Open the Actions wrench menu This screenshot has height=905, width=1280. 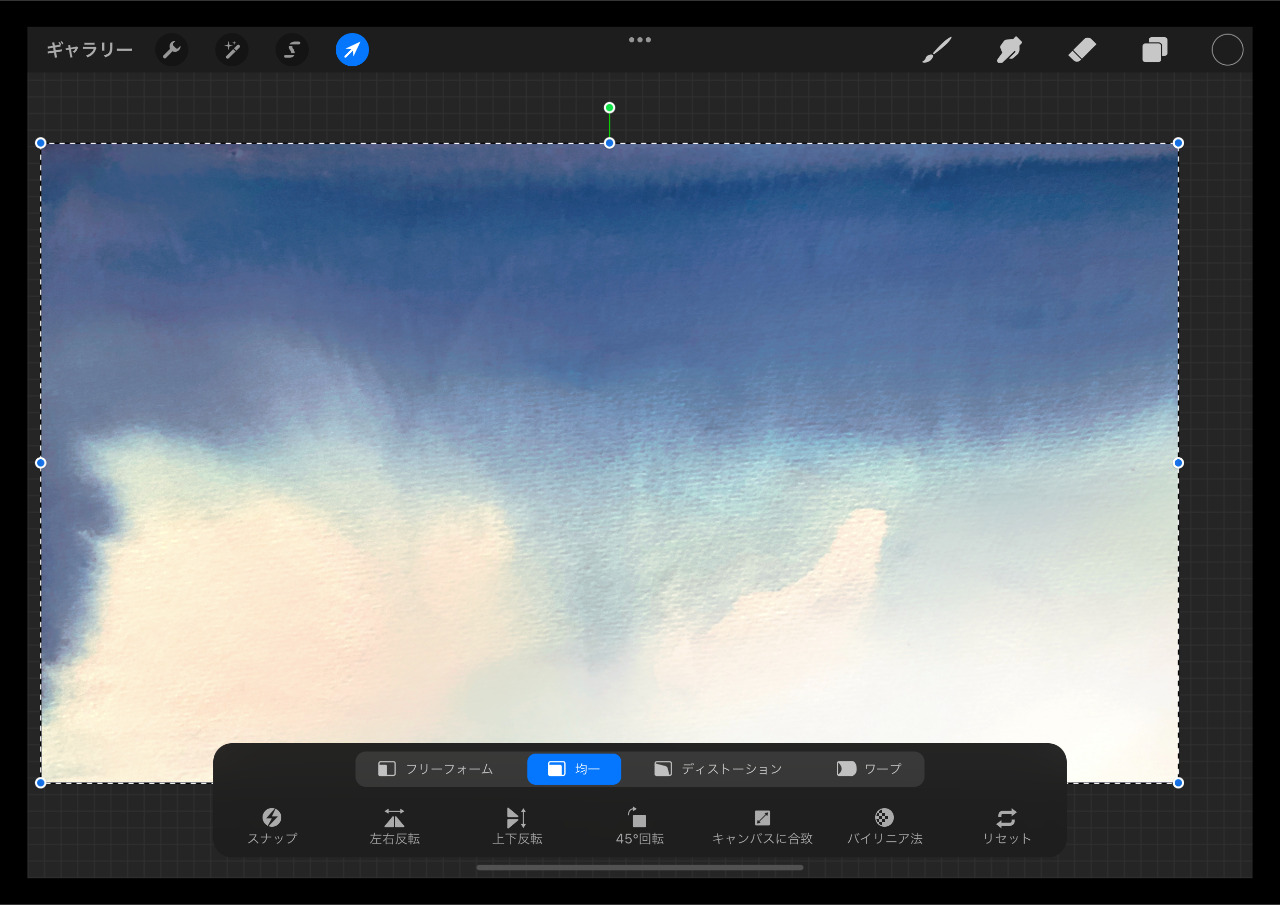click(x=172, y=50)
